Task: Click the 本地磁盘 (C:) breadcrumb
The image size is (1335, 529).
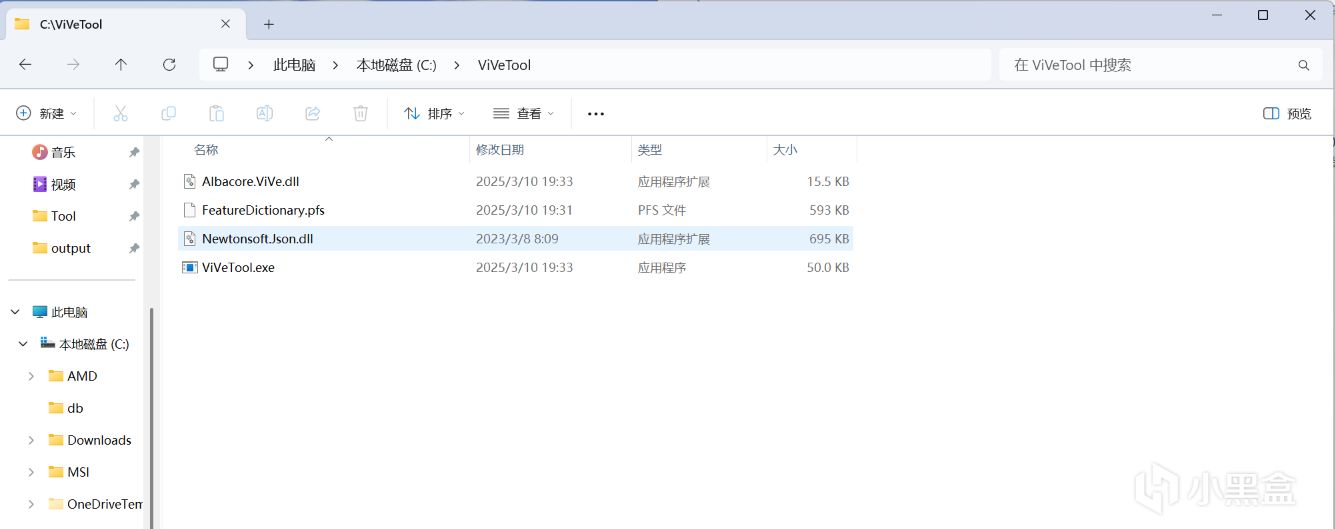Action: (396, 65)
